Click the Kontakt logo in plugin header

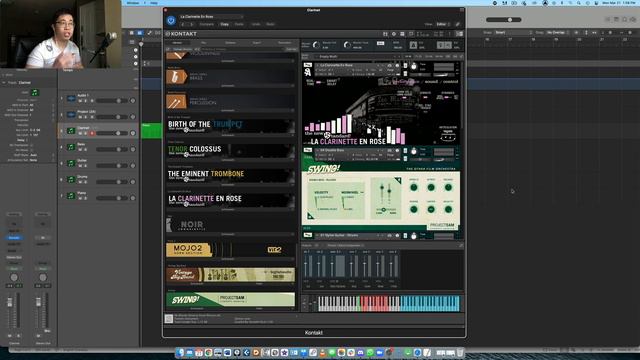(x=181, y=34)
